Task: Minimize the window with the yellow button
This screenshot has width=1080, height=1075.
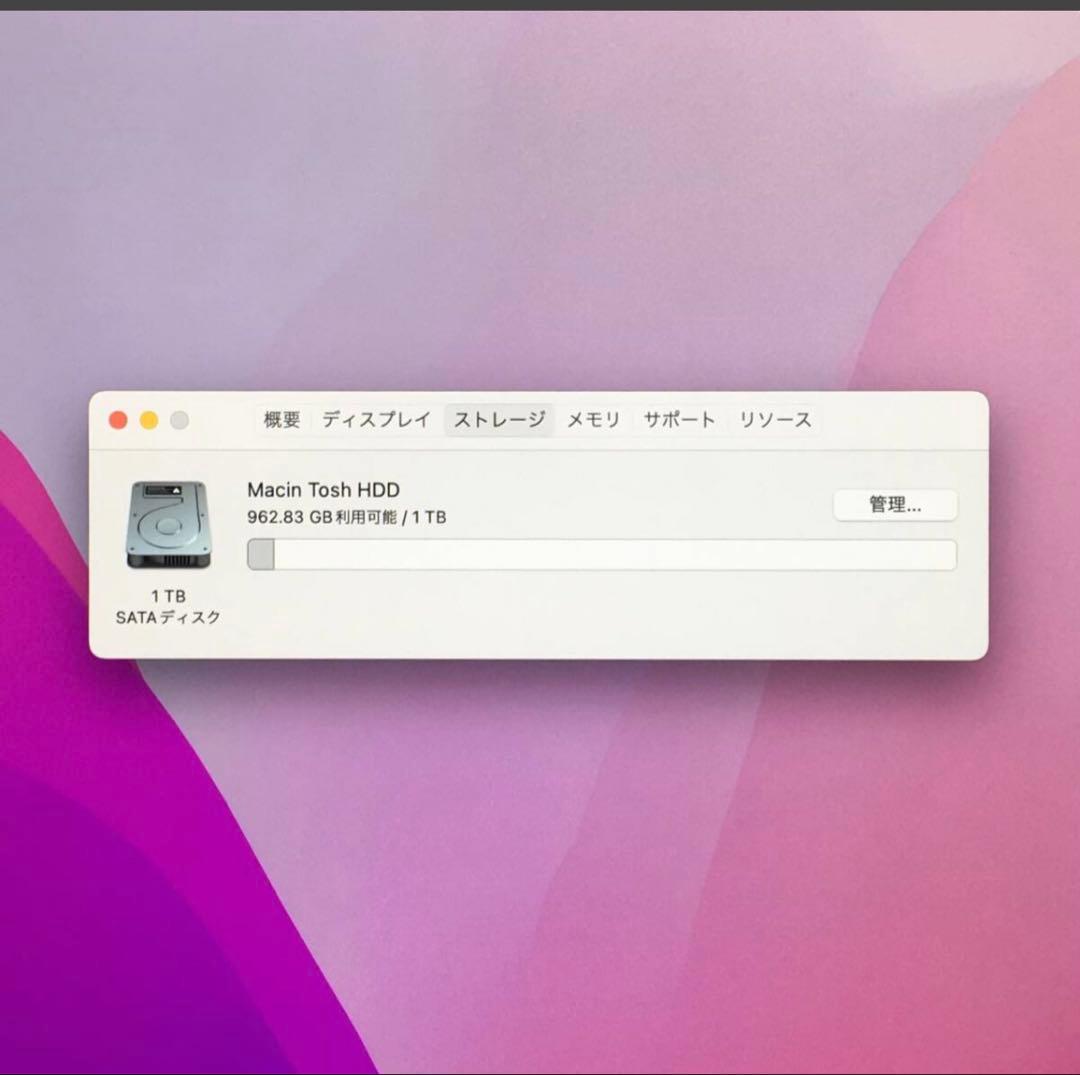Action: 147,420
